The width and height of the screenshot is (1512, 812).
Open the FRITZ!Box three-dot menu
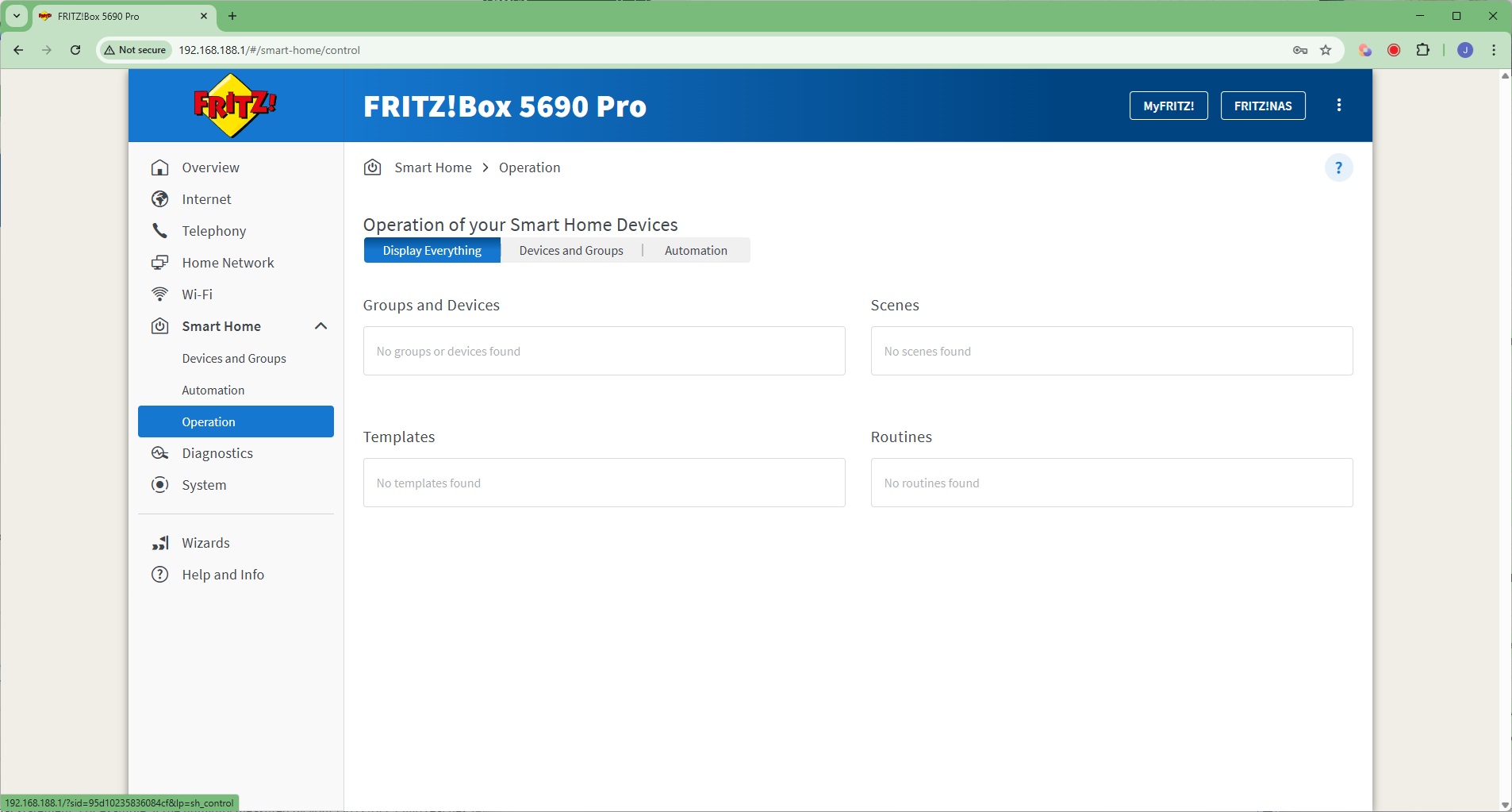[x=1339, y=106]
